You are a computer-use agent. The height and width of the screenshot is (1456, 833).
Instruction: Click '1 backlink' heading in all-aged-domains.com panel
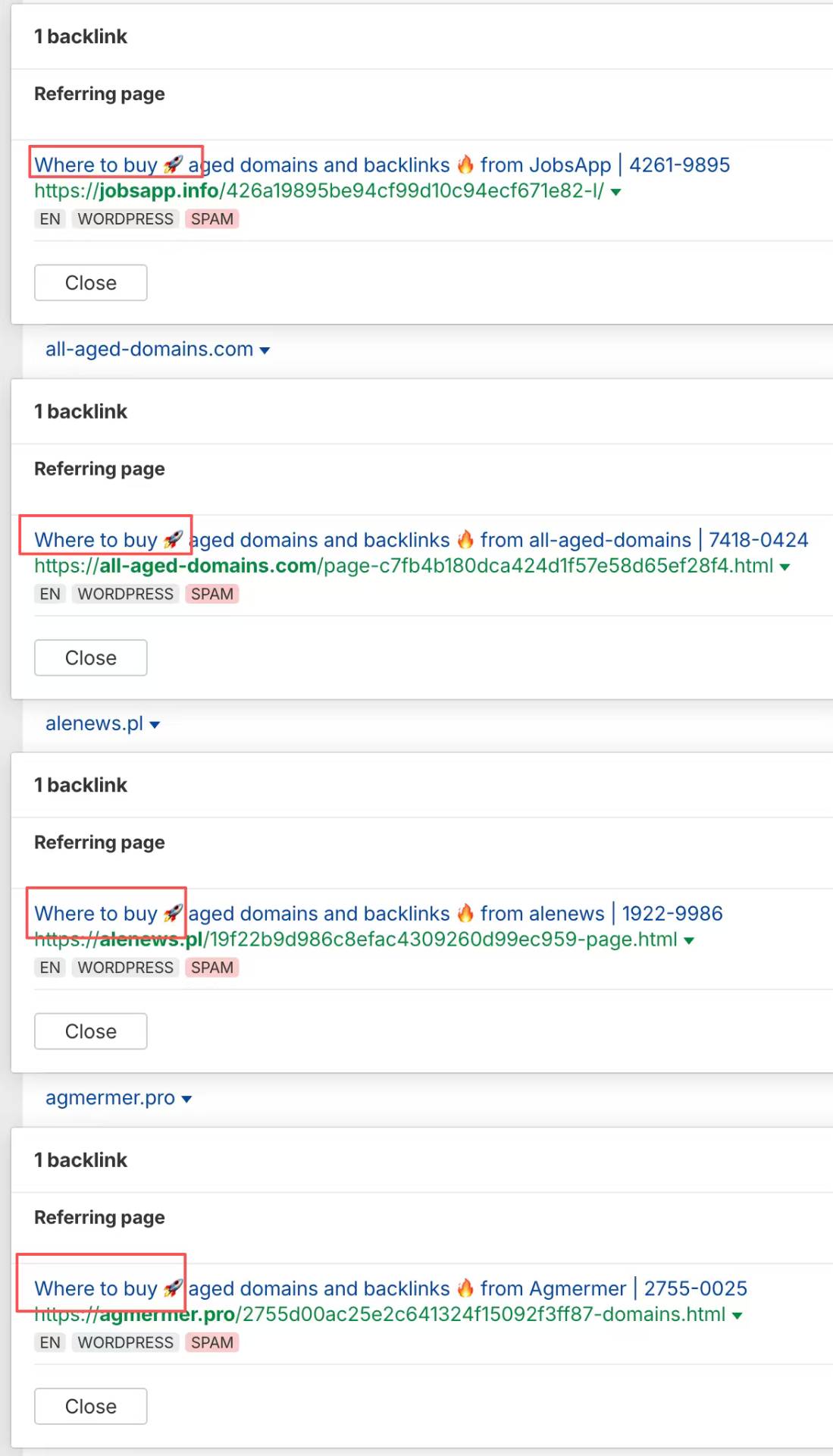click(x=80, y=412)
